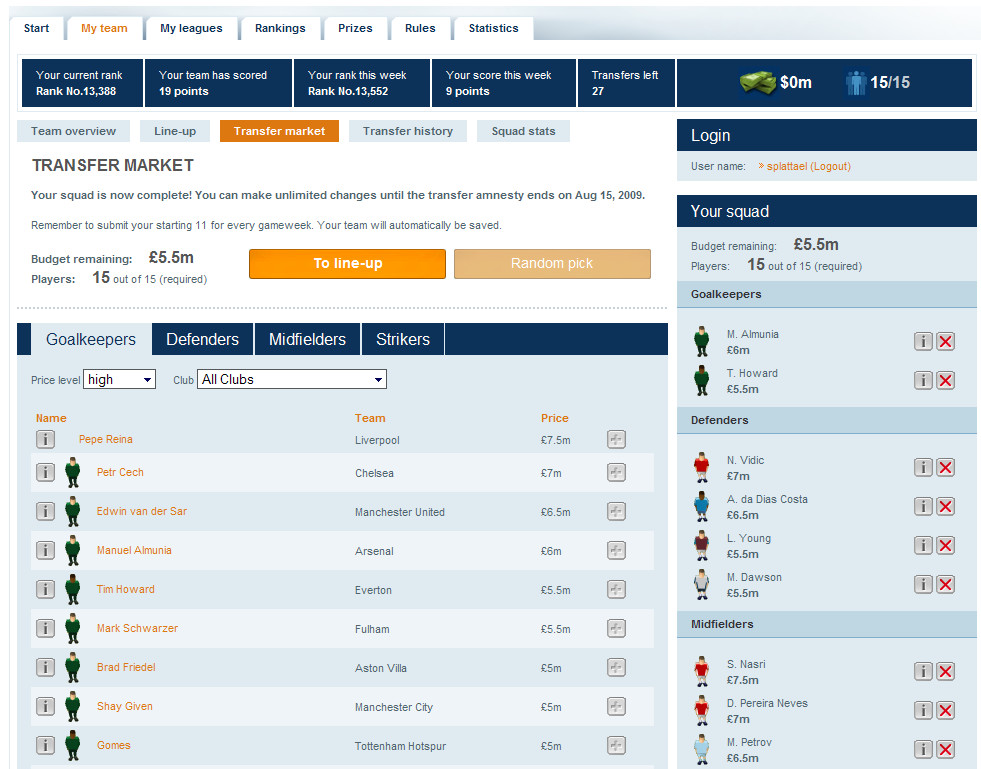981x769 pixels.
Task: Open the My leagues tab
Action: coord(191,28)
